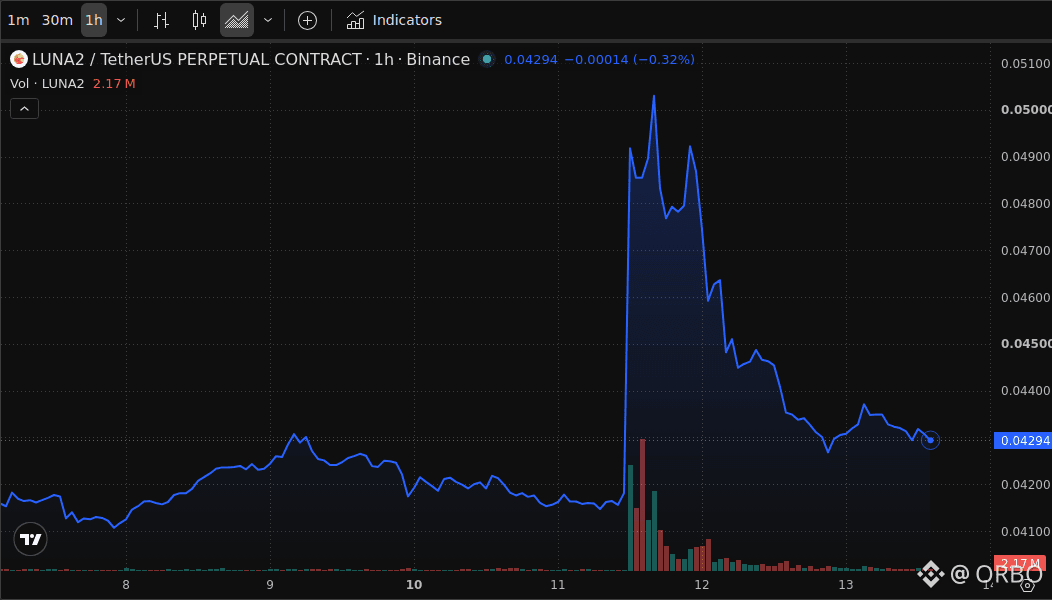This screenshot has height=600, width=1052.
Task: Collapse the indicator legend with chevron
Action: click(x=24, y=109)
